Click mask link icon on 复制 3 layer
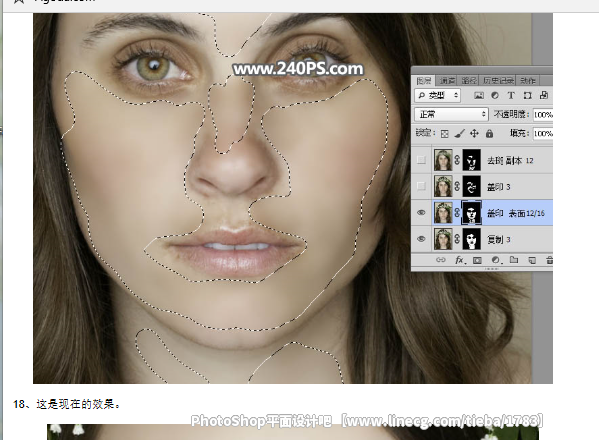The width and height of the screenshot is (599, 440). pyautogui.click(x=457, y=239)
